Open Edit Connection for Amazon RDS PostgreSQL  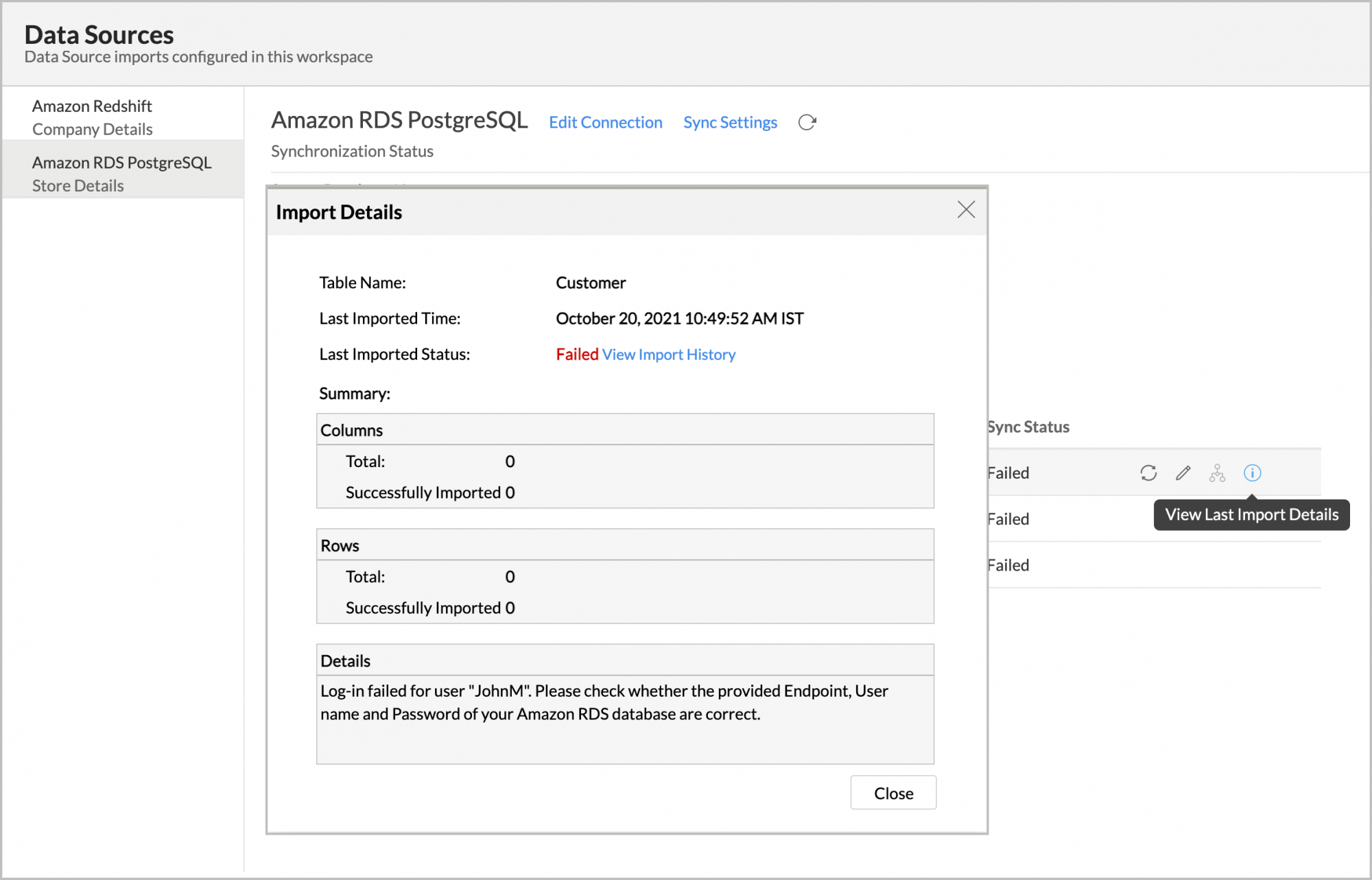(605, 122)
